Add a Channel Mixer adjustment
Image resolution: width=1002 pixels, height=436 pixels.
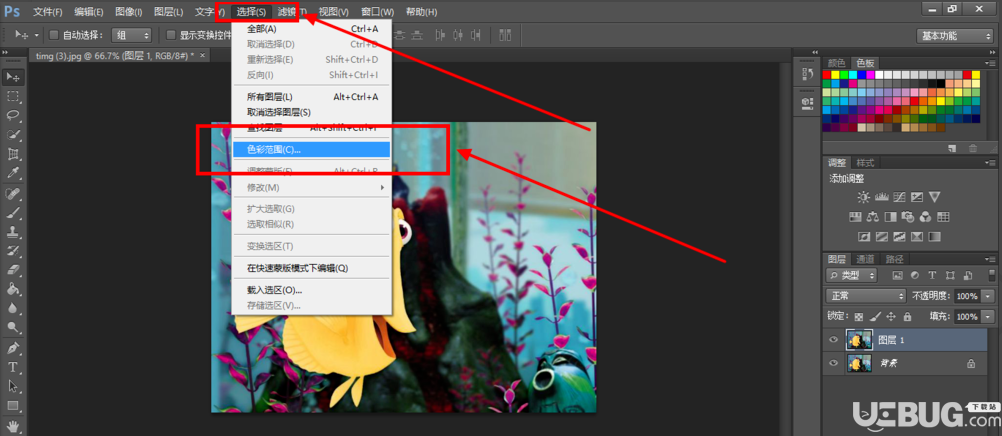[x=925, y=217]
